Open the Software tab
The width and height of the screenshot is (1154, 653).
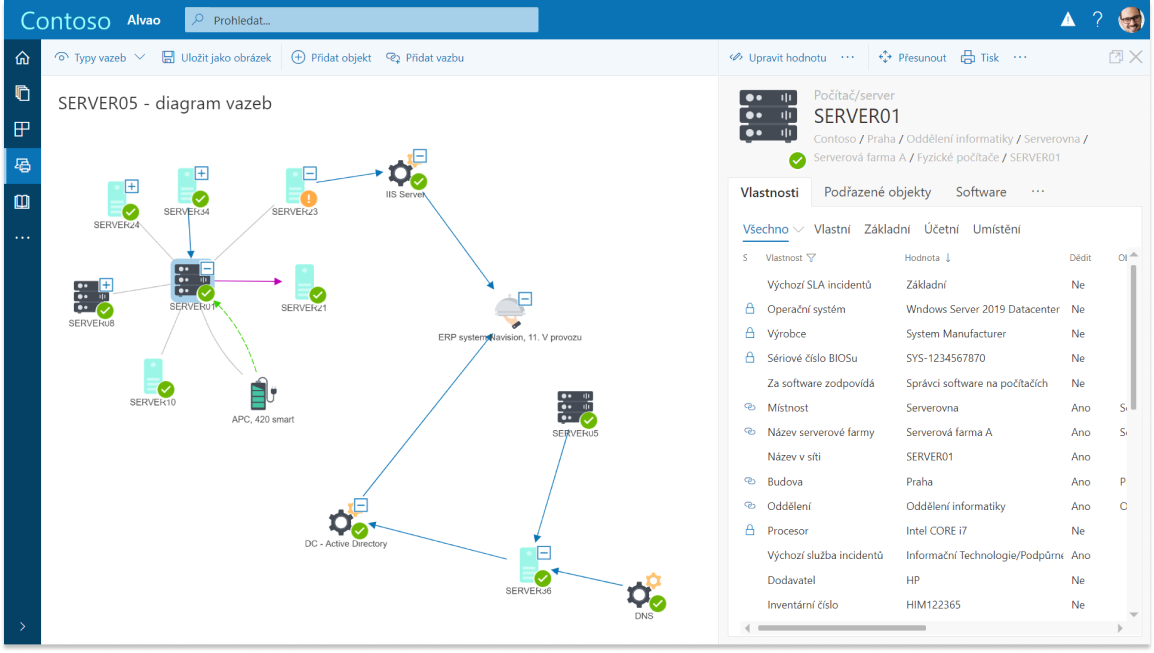point(980,192)
